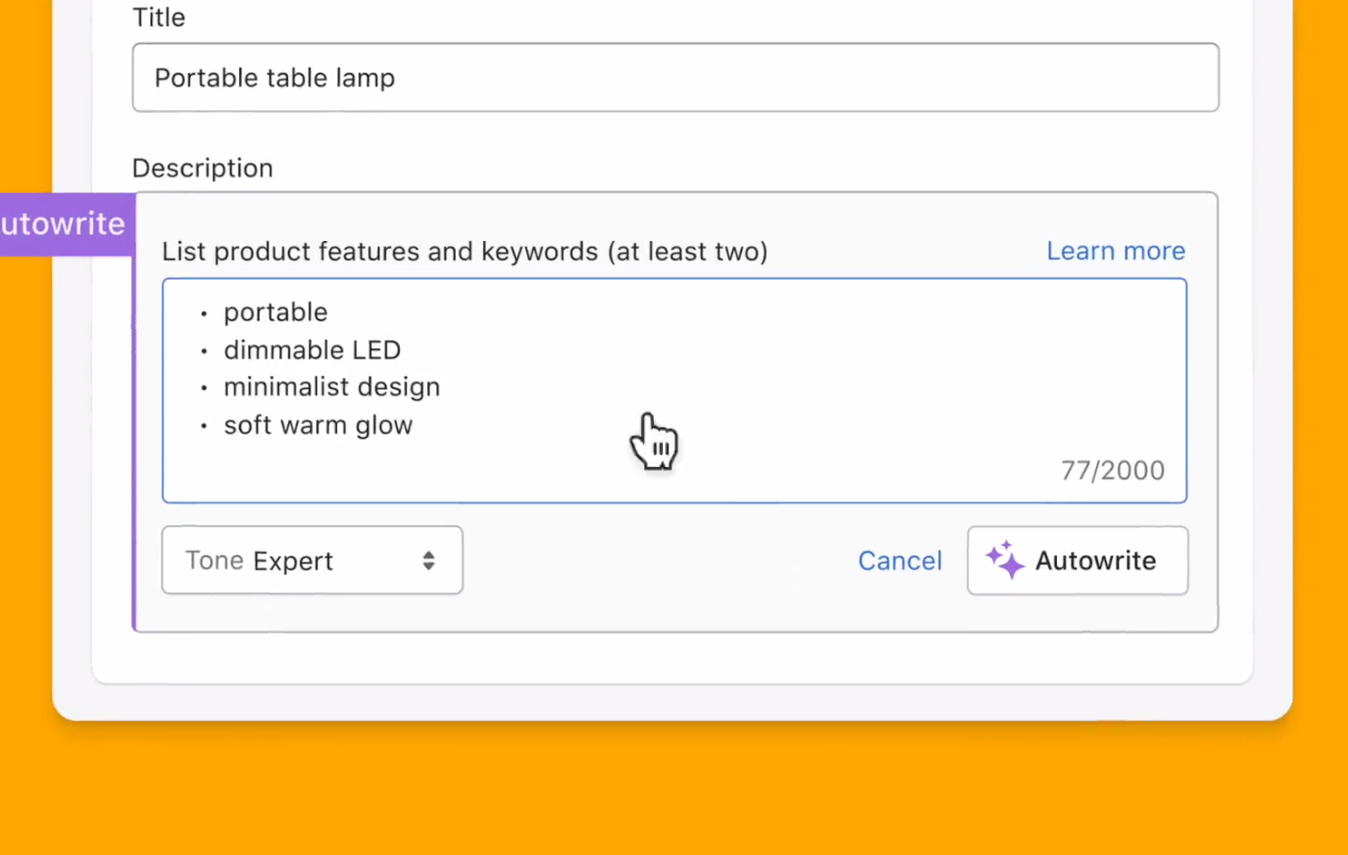Click the sparkle icon on Autowrite button

point(1005,560)
